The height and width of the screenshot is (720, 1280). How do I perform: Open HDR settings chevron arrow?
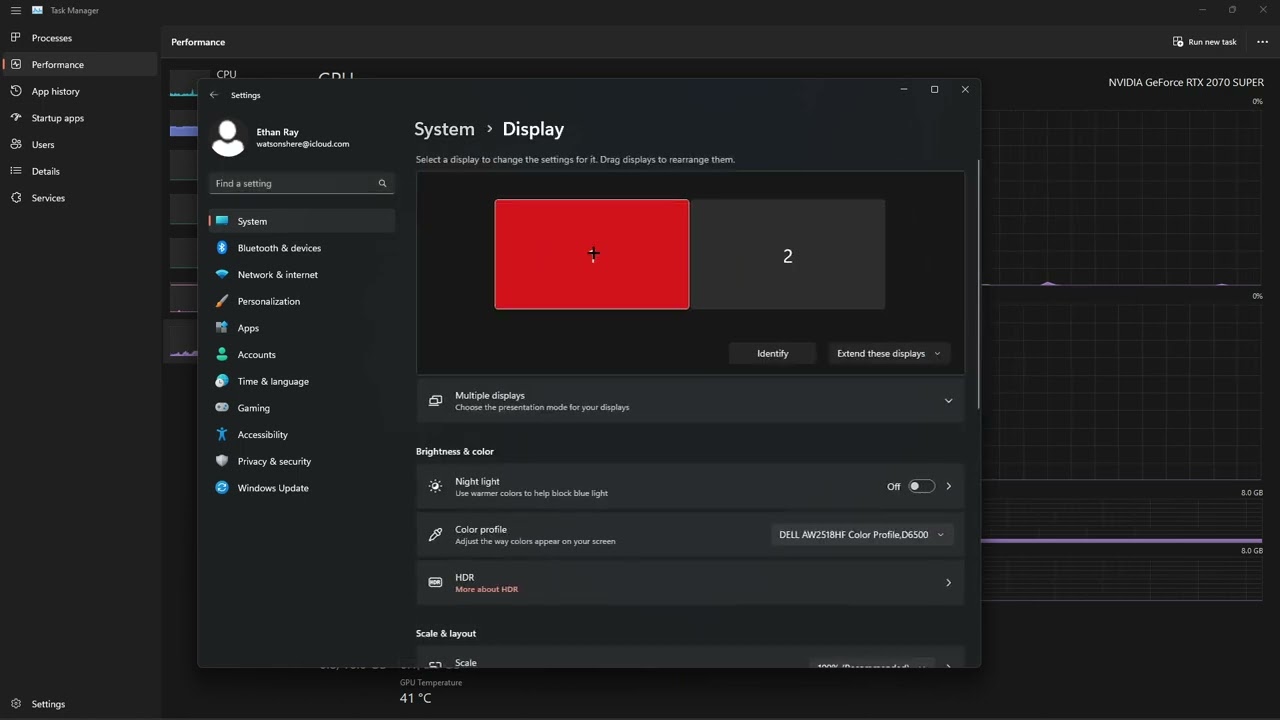pos(948,582)
